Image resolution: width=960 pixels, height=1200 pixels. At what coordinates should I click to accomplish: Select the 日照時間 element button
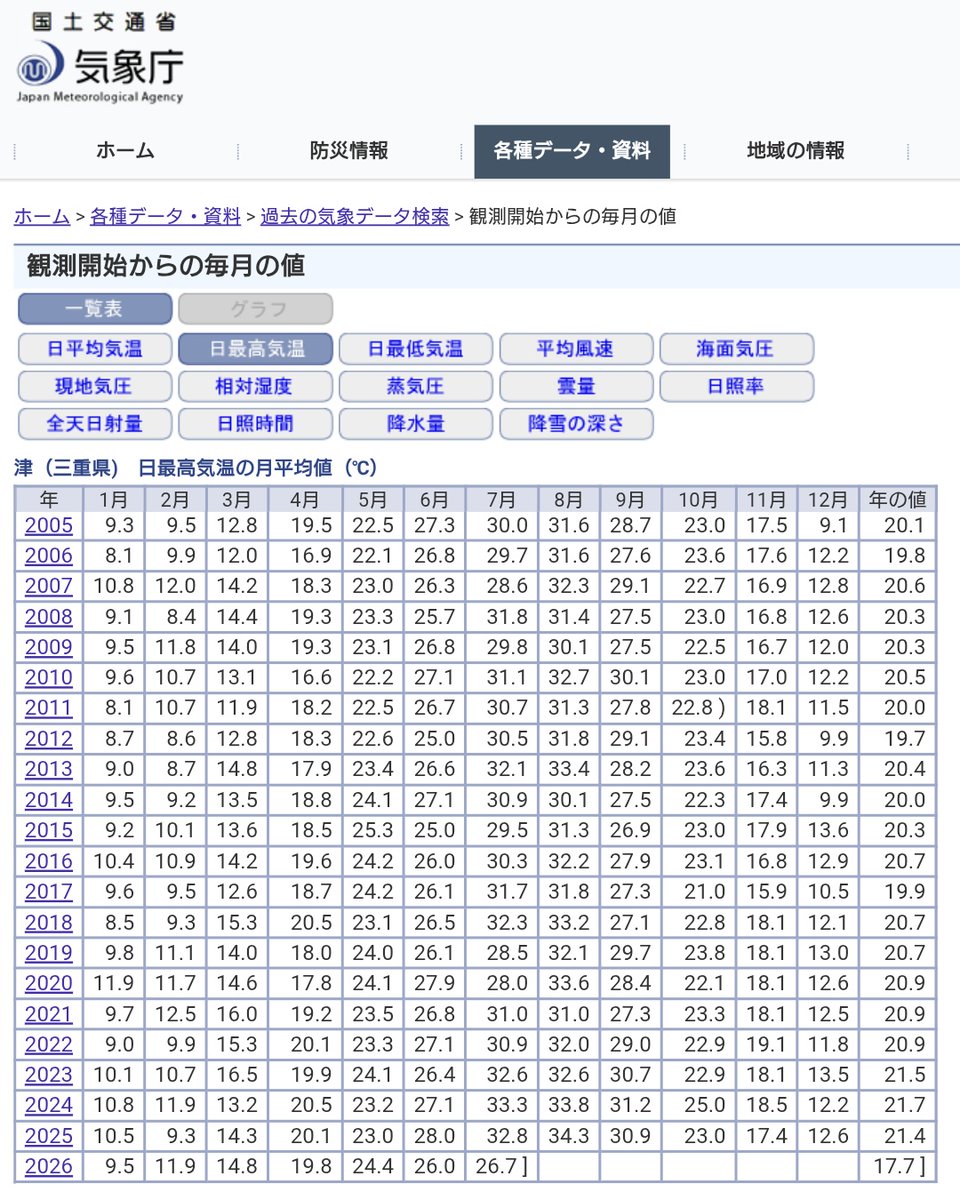(x=256, y=424)
